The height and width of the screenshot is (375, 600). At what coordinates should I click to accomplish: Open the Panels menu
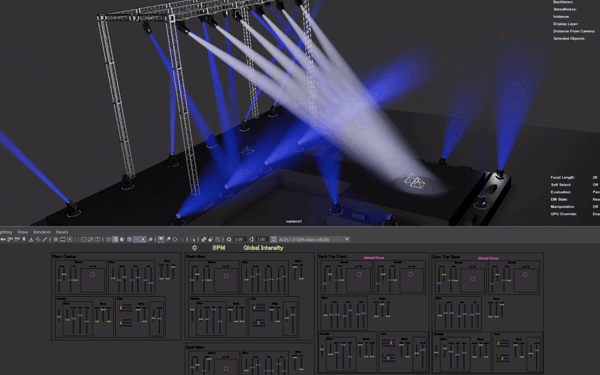coord(62,232)
